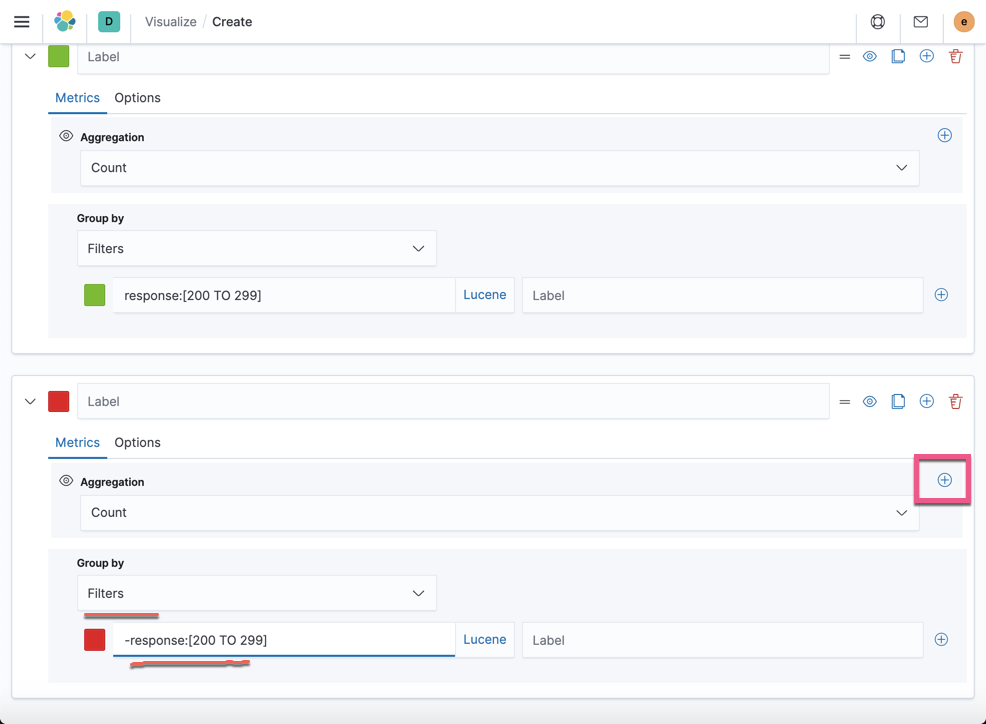Click the Lucene button beside response:[200 TO 299]

point(484,294)
